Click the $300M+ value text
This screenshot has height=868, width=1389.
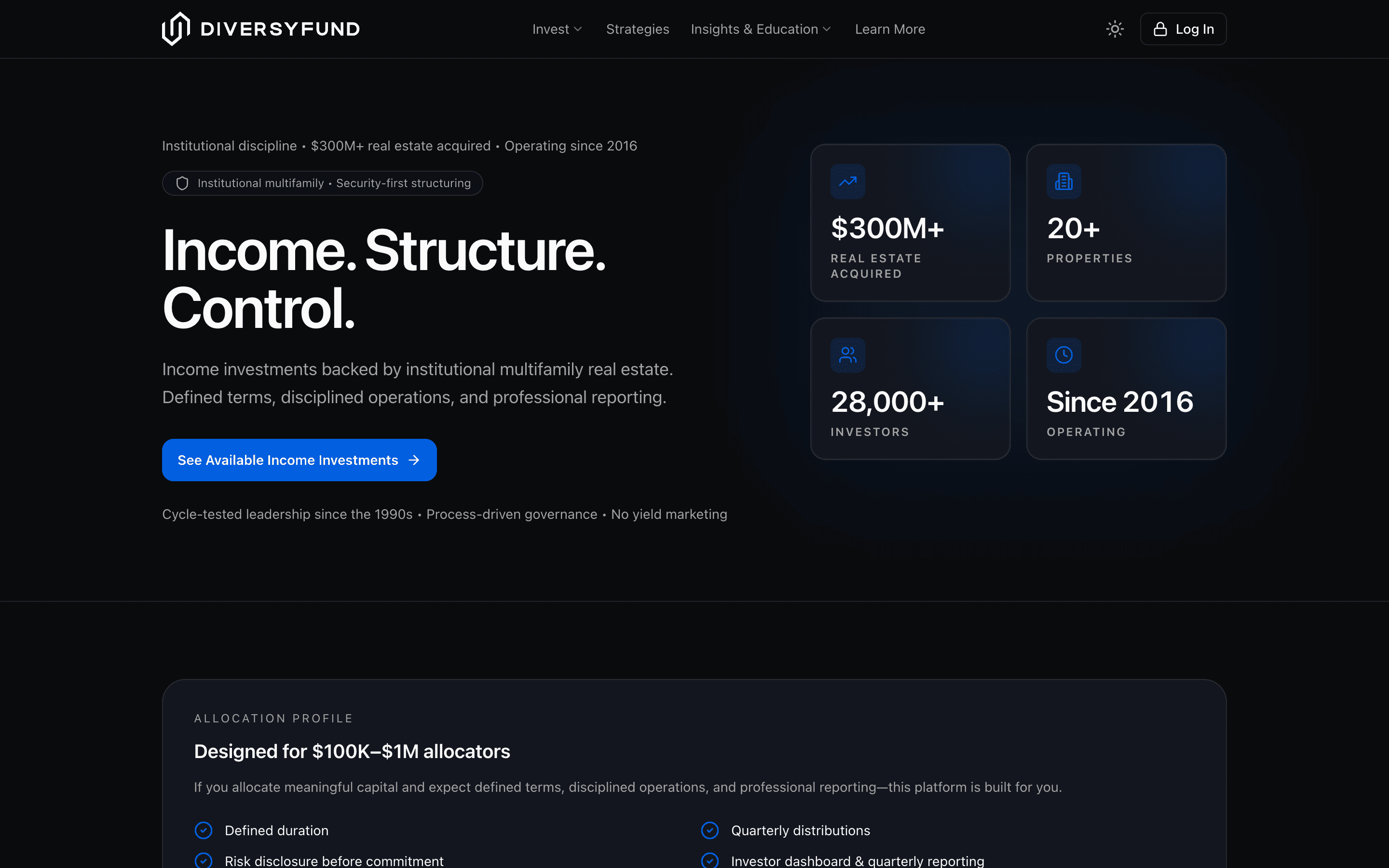(887, 228)
